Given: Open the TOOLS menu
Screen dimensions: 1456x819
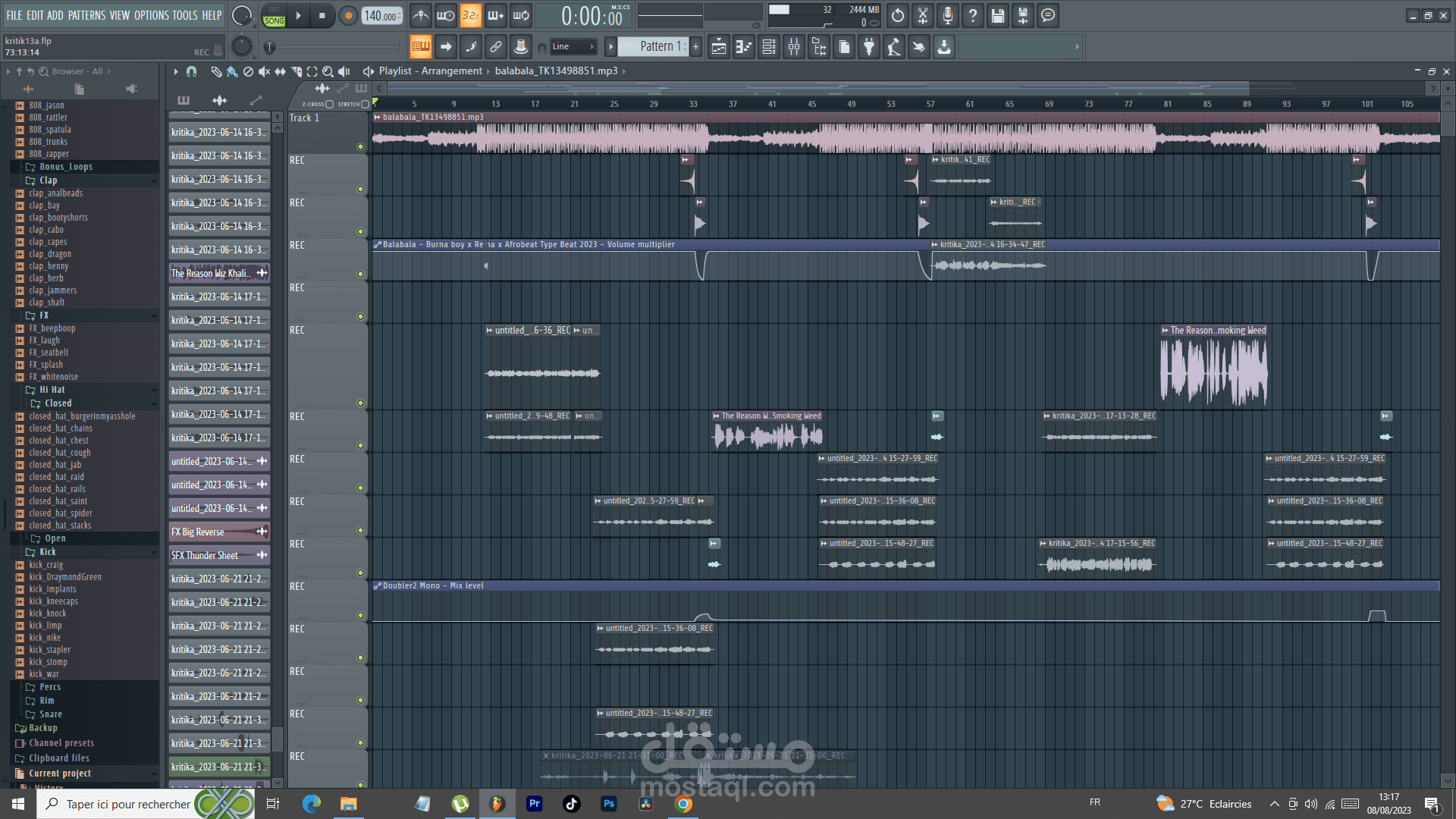Looking at the screenshot, I should coord(184,15).
